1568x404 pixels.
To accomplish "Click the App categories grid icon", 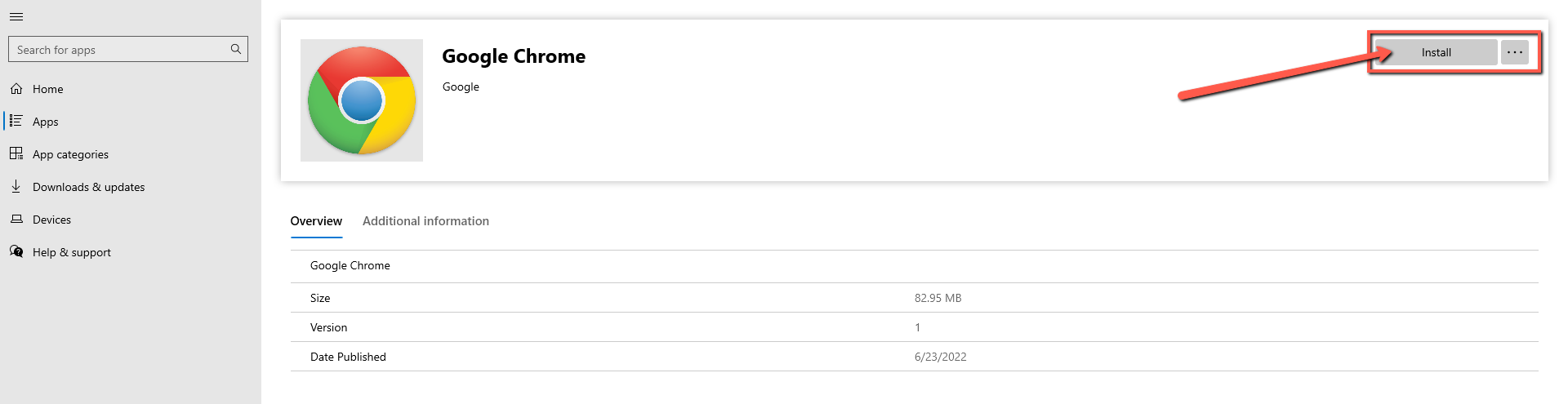I will [16, 153].
